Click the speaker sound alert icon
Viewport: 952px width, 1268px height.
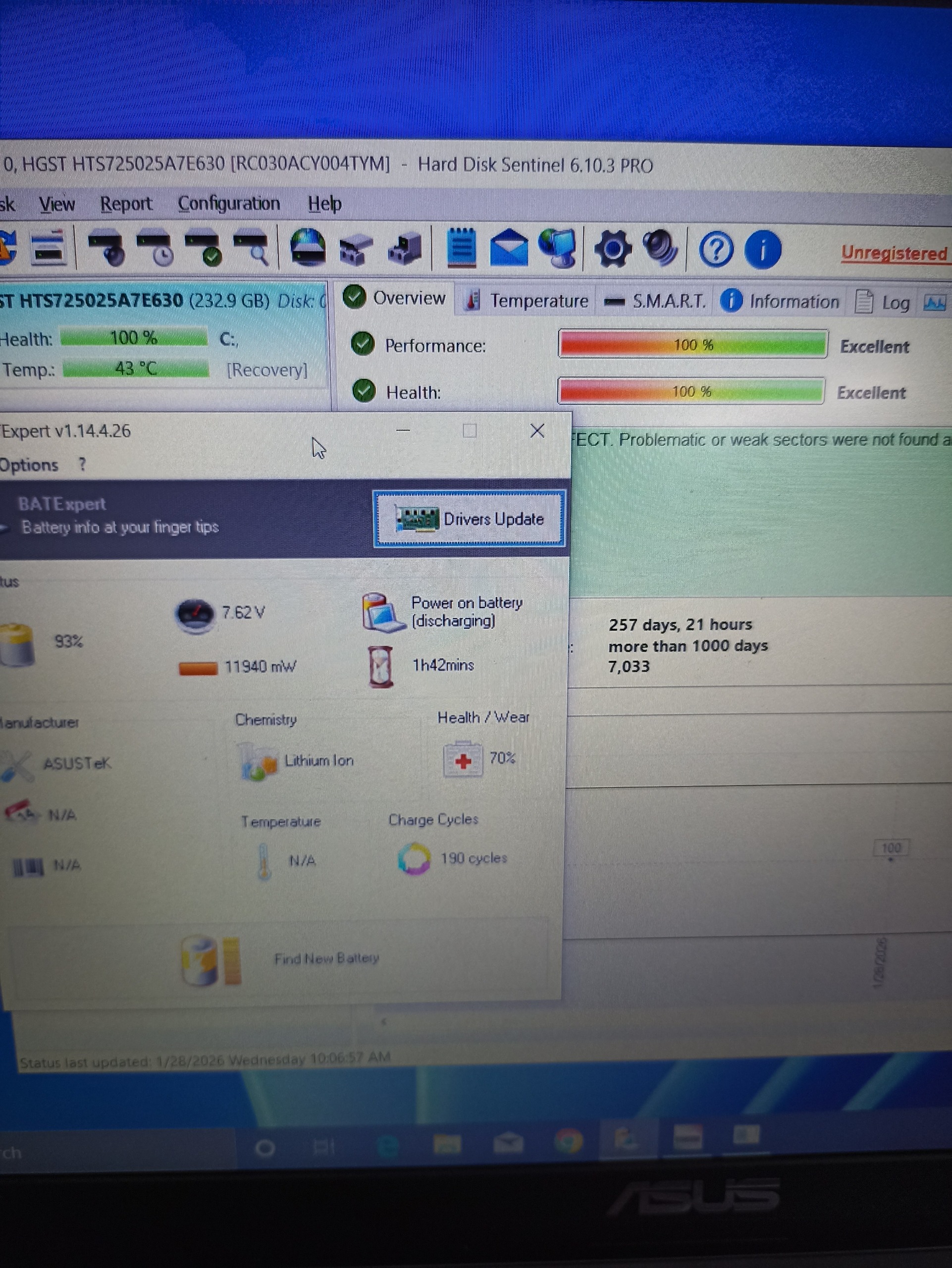pos(661,248)
